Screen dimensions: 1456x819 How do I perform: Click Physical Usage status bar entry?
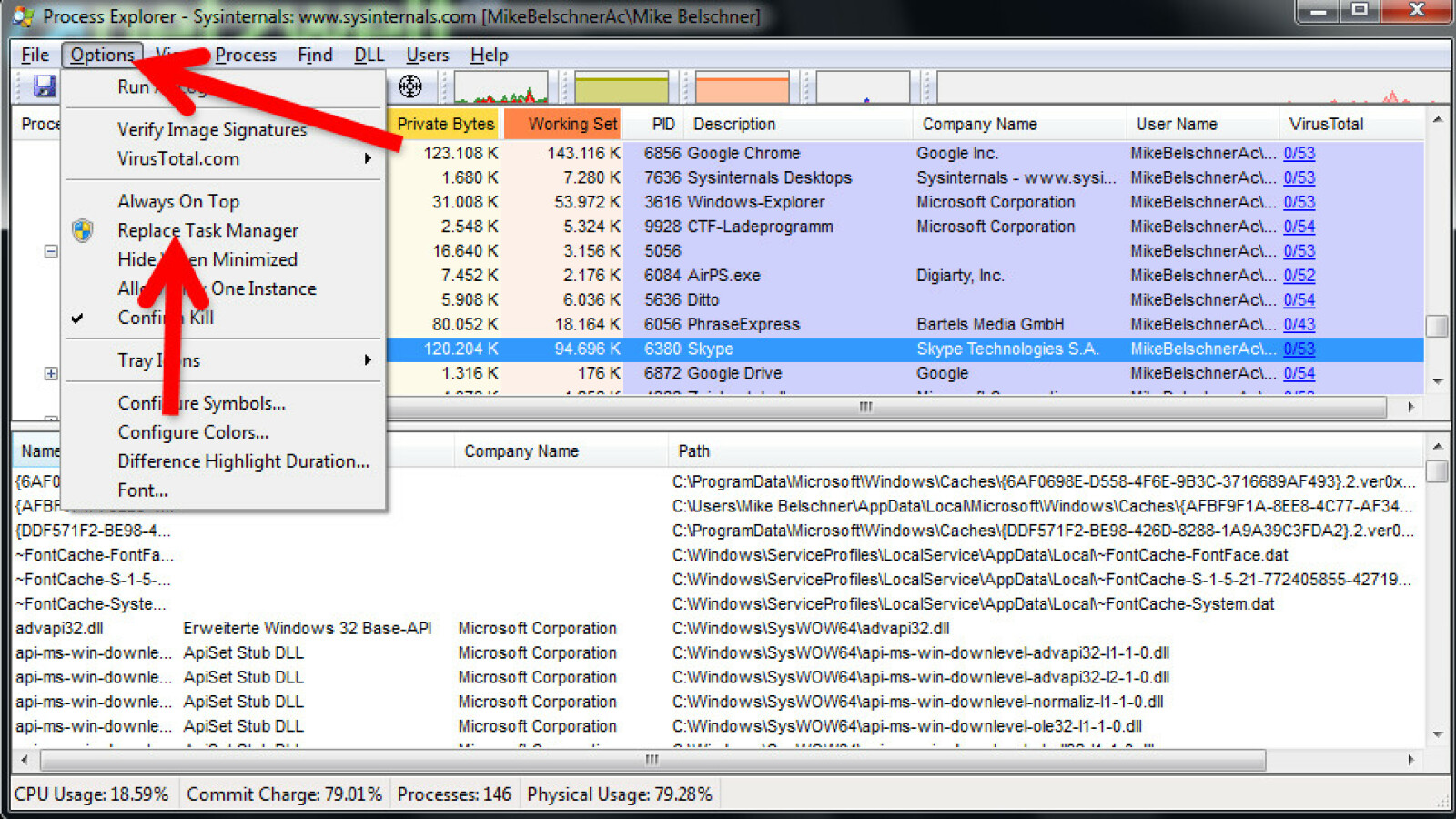[x=620, y=794]
